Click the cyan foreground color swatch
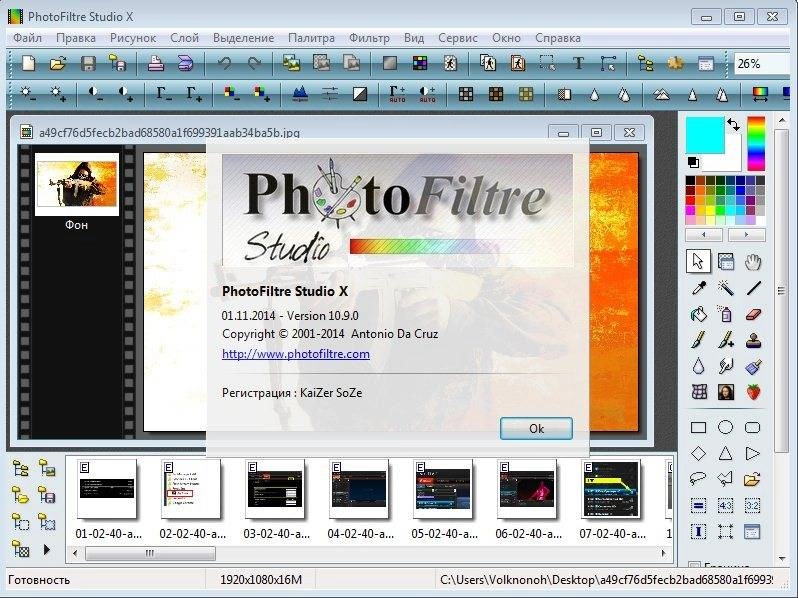The image size is (798, 598). [x=705, y=135]
